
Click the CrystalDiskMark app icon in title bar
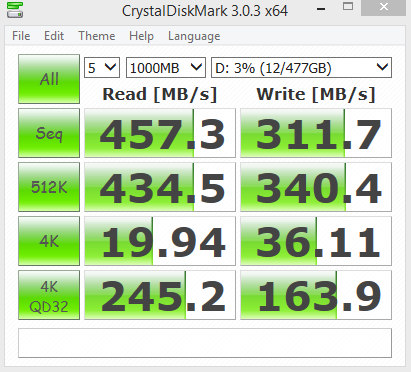pyautogui.click(x=15, y=10)
